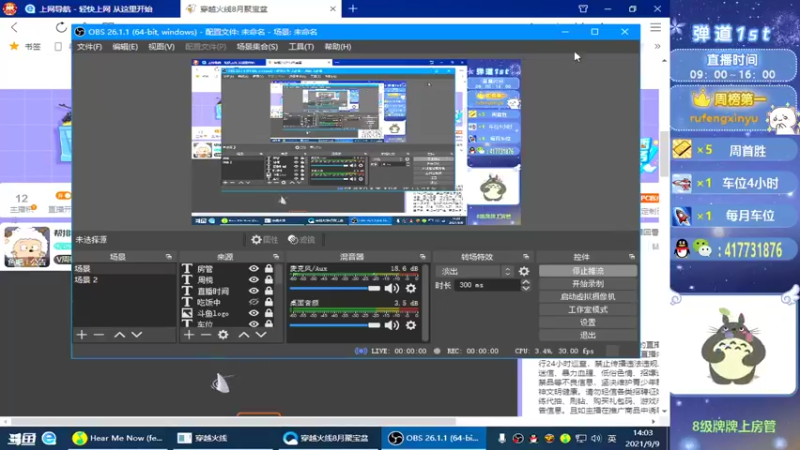
Task: Lock toggle for 周榜 source
Action: (268, 280)
